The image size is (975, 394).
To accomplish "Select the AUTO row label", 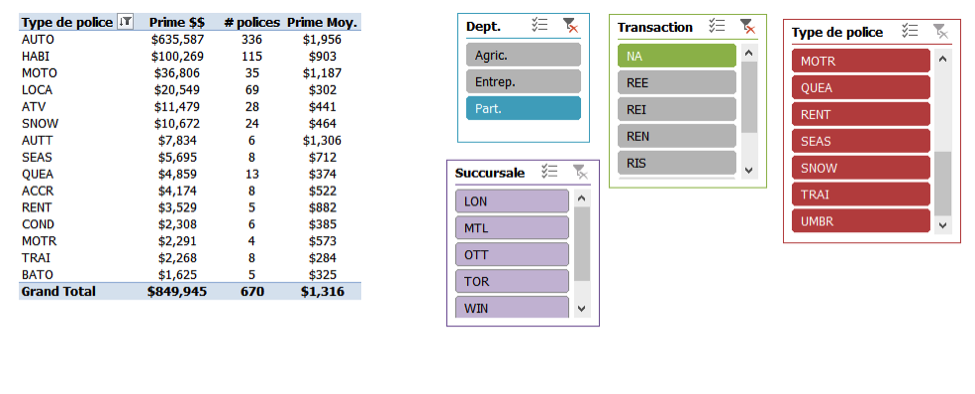I will [x=38, y=40].
